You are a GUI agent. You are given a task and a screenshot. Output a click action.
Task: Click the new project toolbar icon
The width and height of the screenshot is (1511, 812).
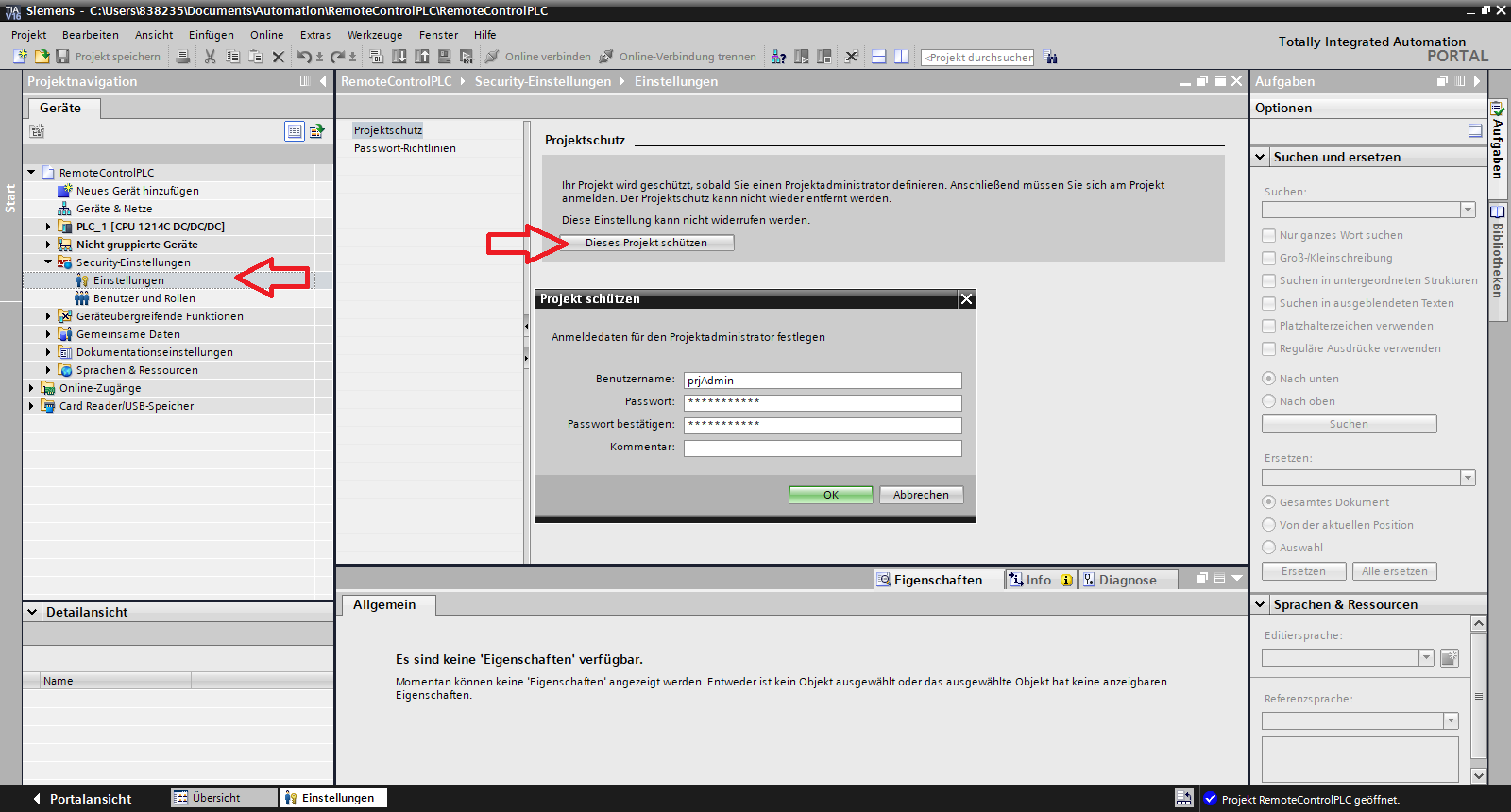(x=20, y=57)
